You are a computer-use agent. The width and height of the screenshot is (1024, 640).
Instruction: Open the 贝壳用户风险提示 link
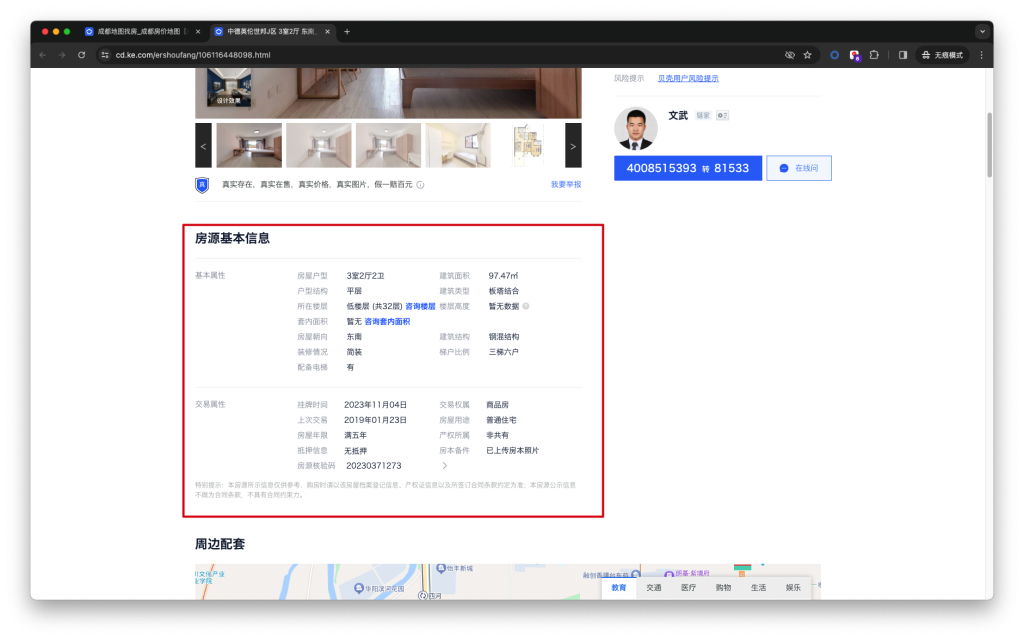click(x=688, y=78)
